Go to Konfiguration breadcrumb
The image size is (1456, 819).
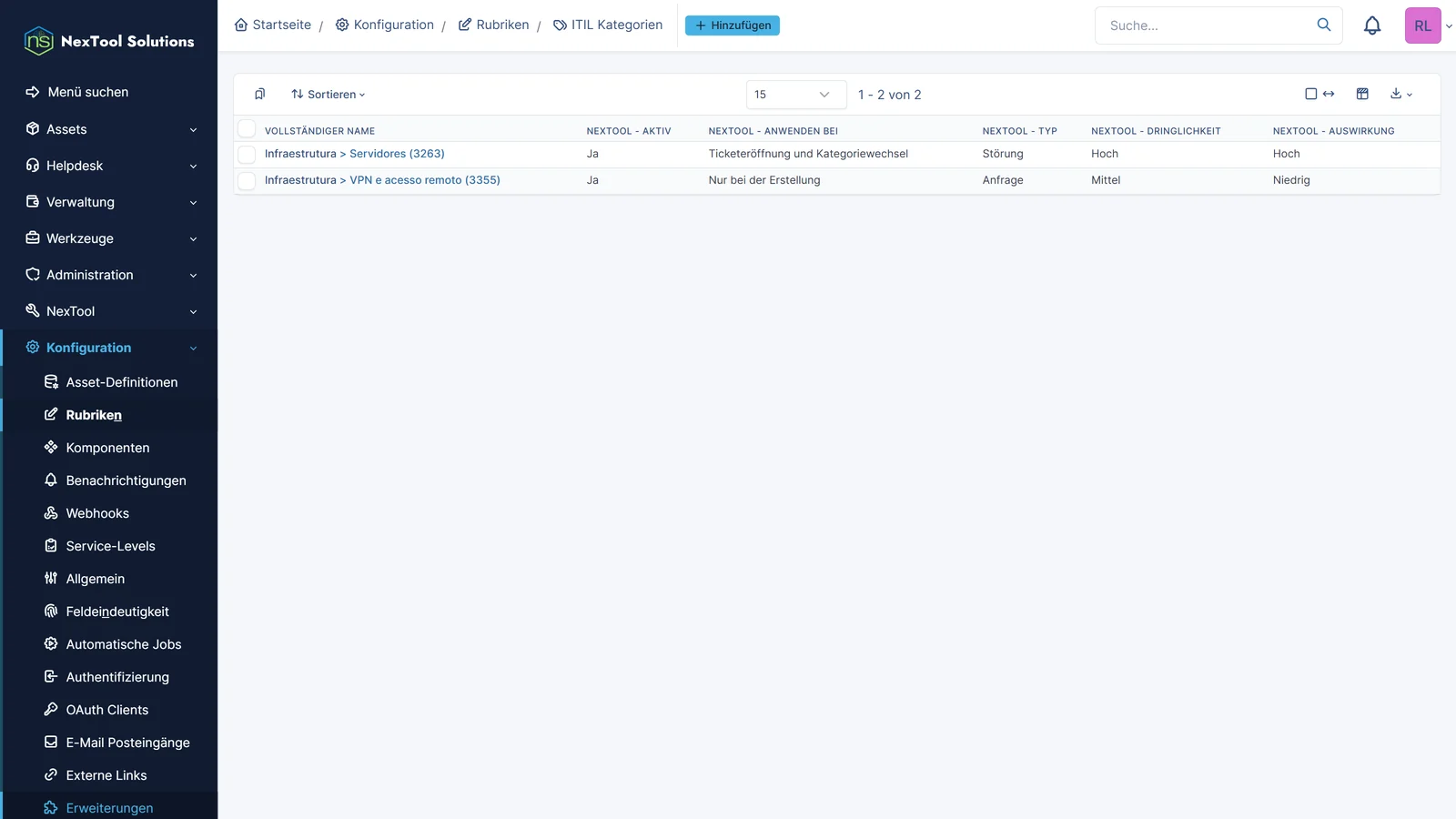point(385,25)
